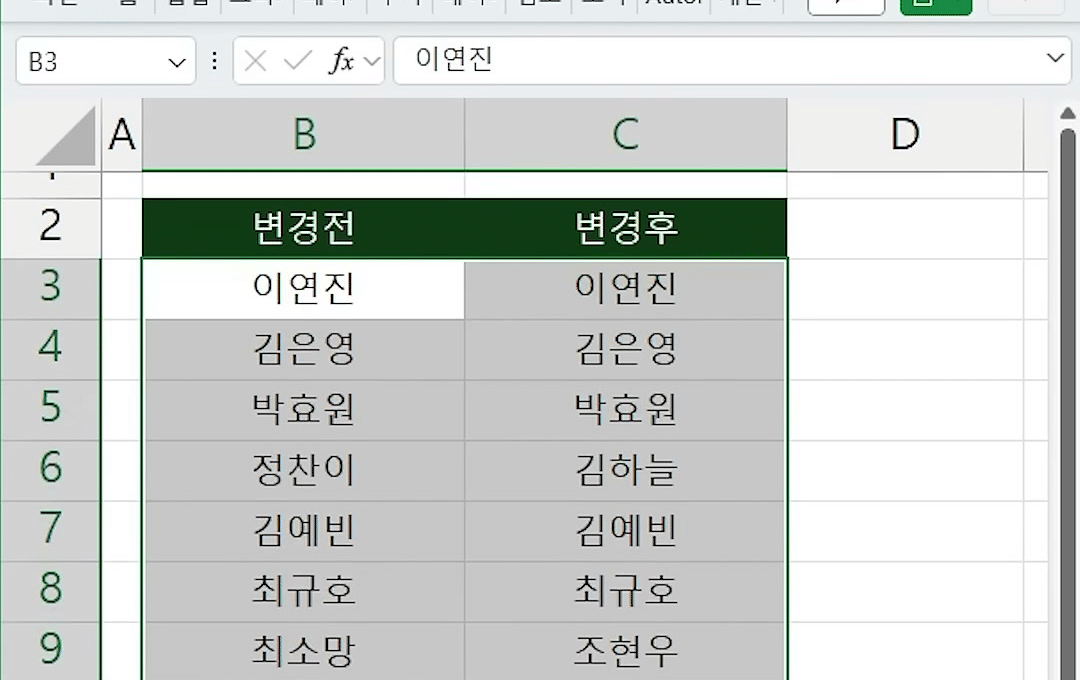This screenshot has width=1080, height=680.
Task: Select row 2 header
Action: pyautogui.click(x=51, y=229)
